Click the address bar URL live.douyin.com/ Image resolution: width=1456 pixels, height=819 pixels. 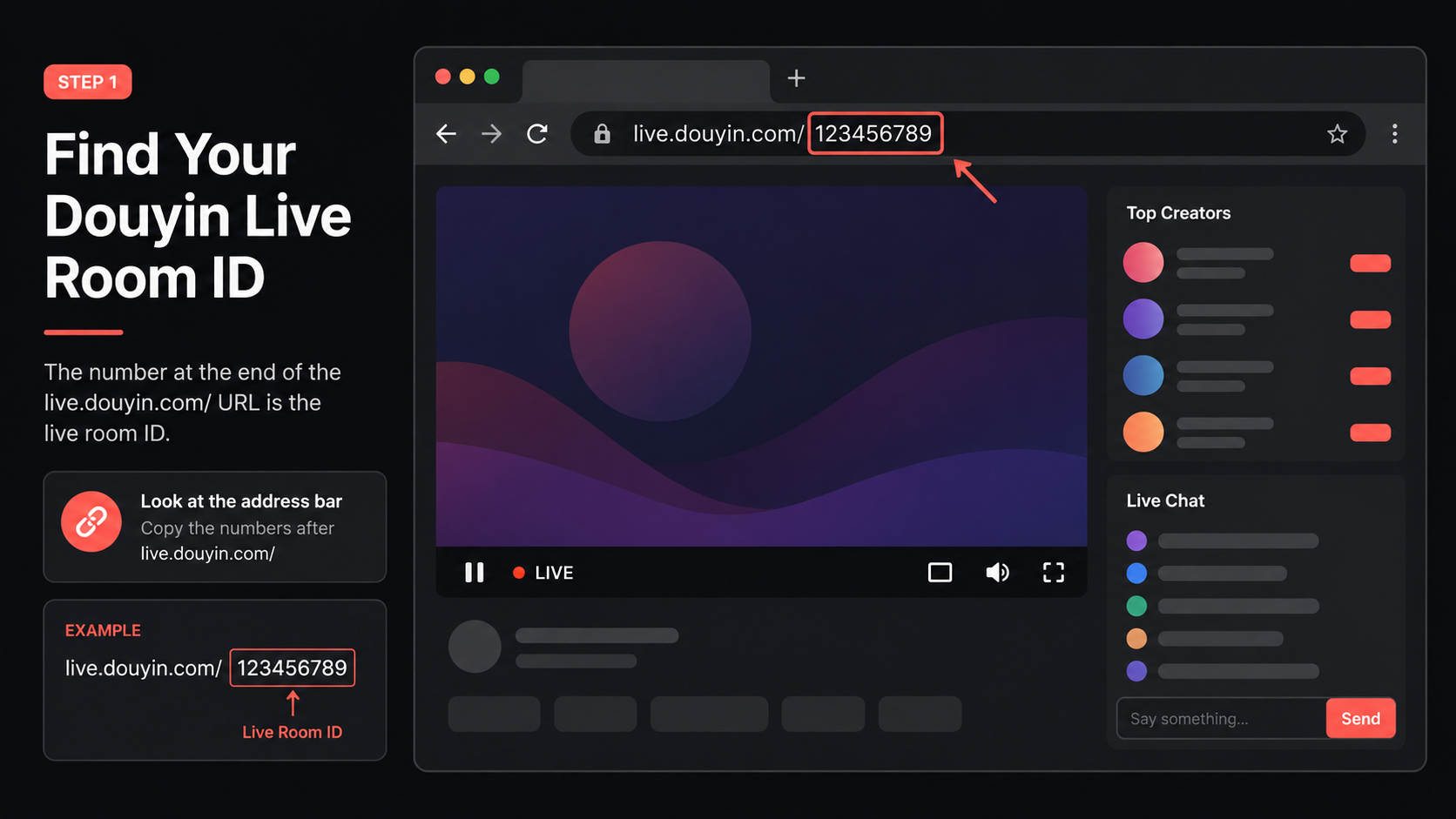pos(718,134)
